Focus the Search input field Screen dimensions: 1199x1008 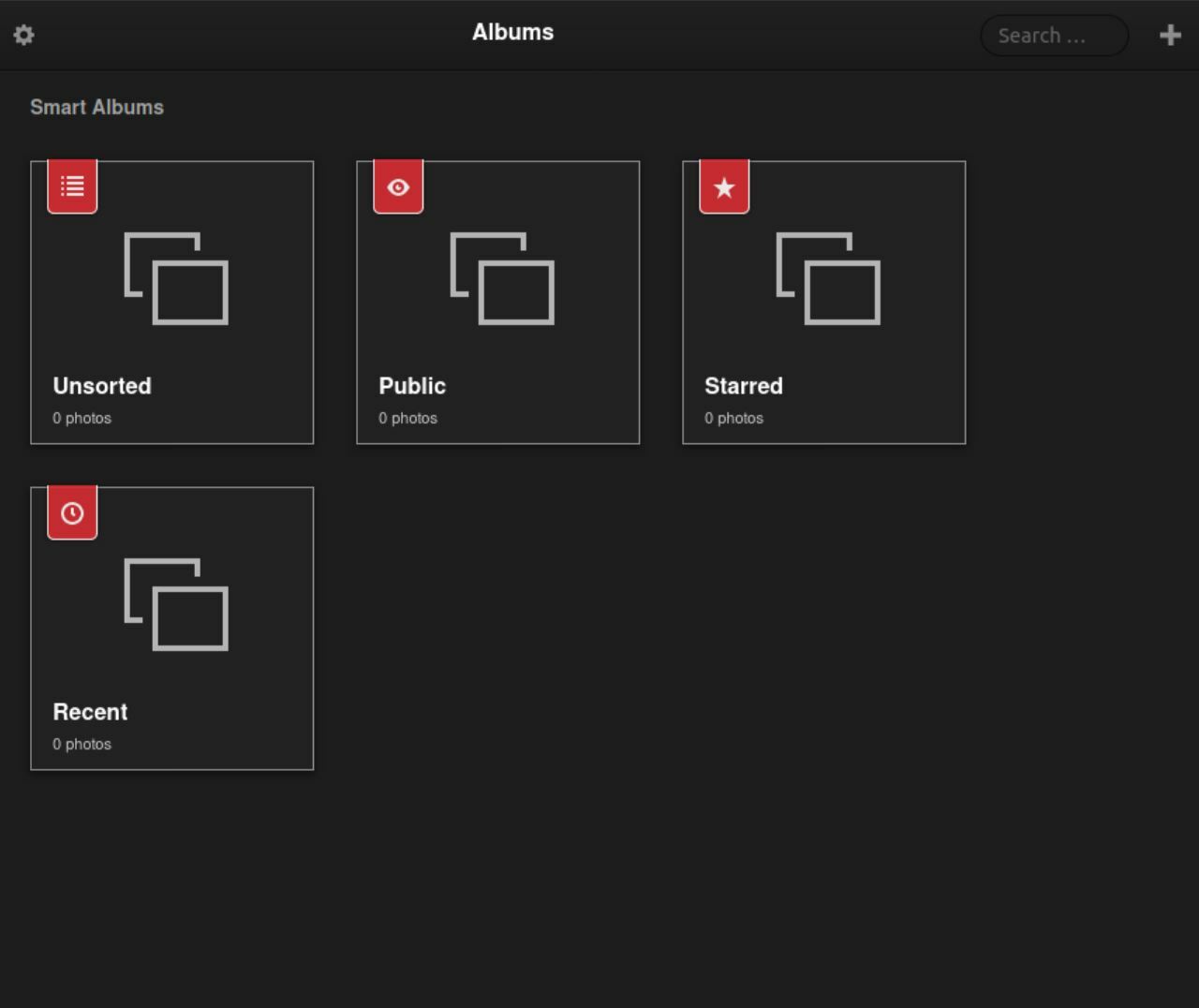[x=1054, y=36]
